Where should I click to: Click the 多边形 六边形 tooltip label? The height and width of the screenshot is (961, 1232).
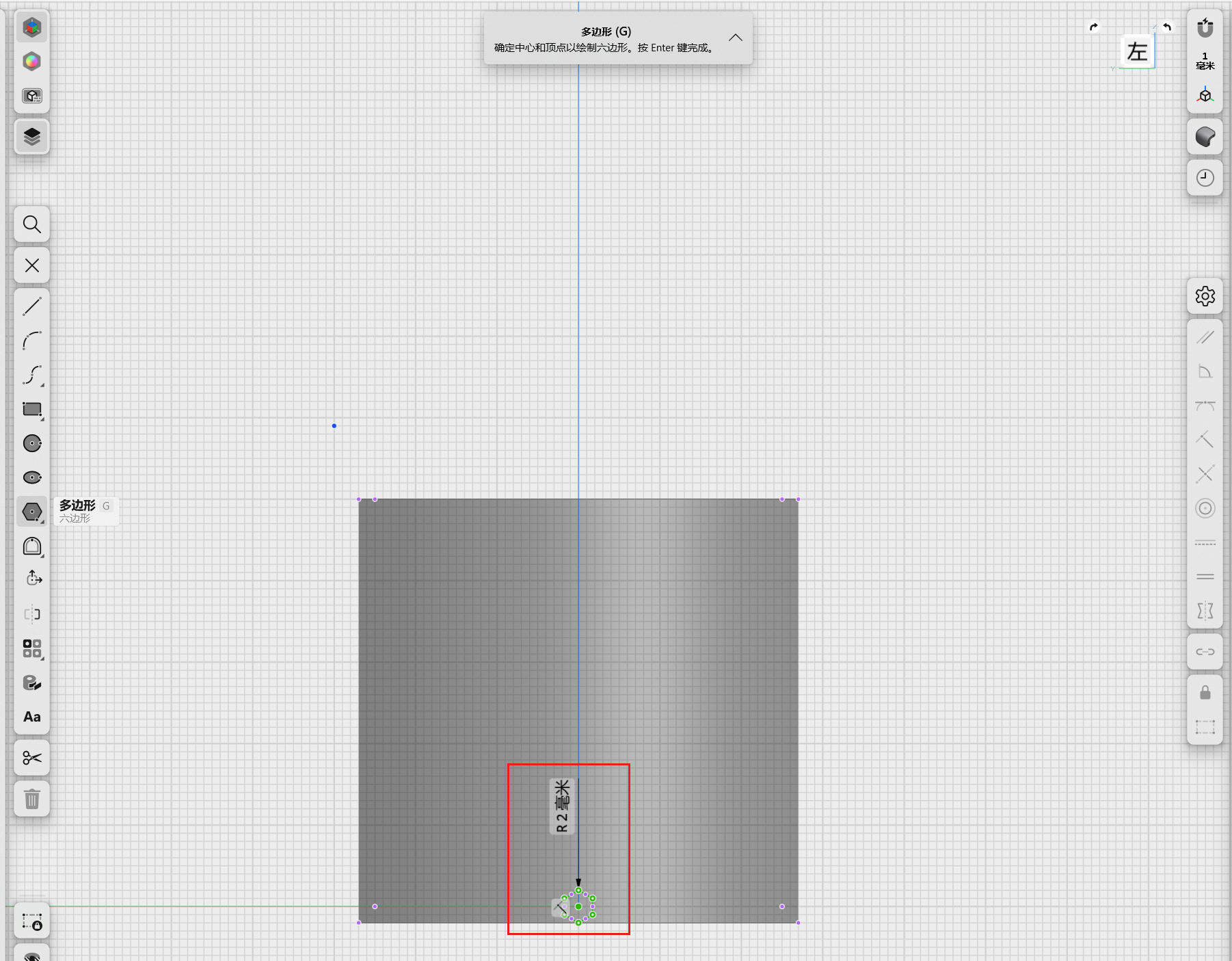(x=85, y=511)
